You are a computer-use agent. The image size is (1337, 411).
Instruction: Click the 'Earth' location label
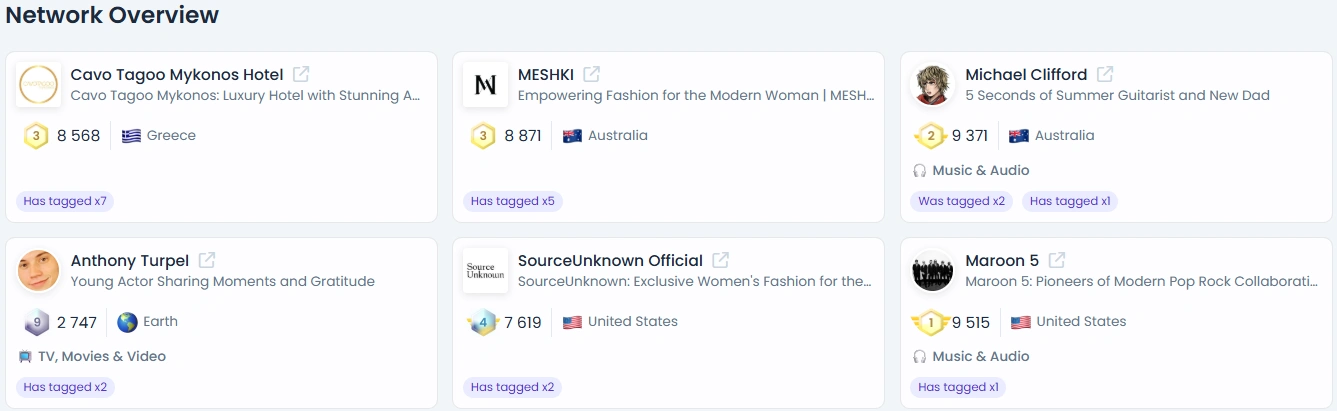coord(160,322)
